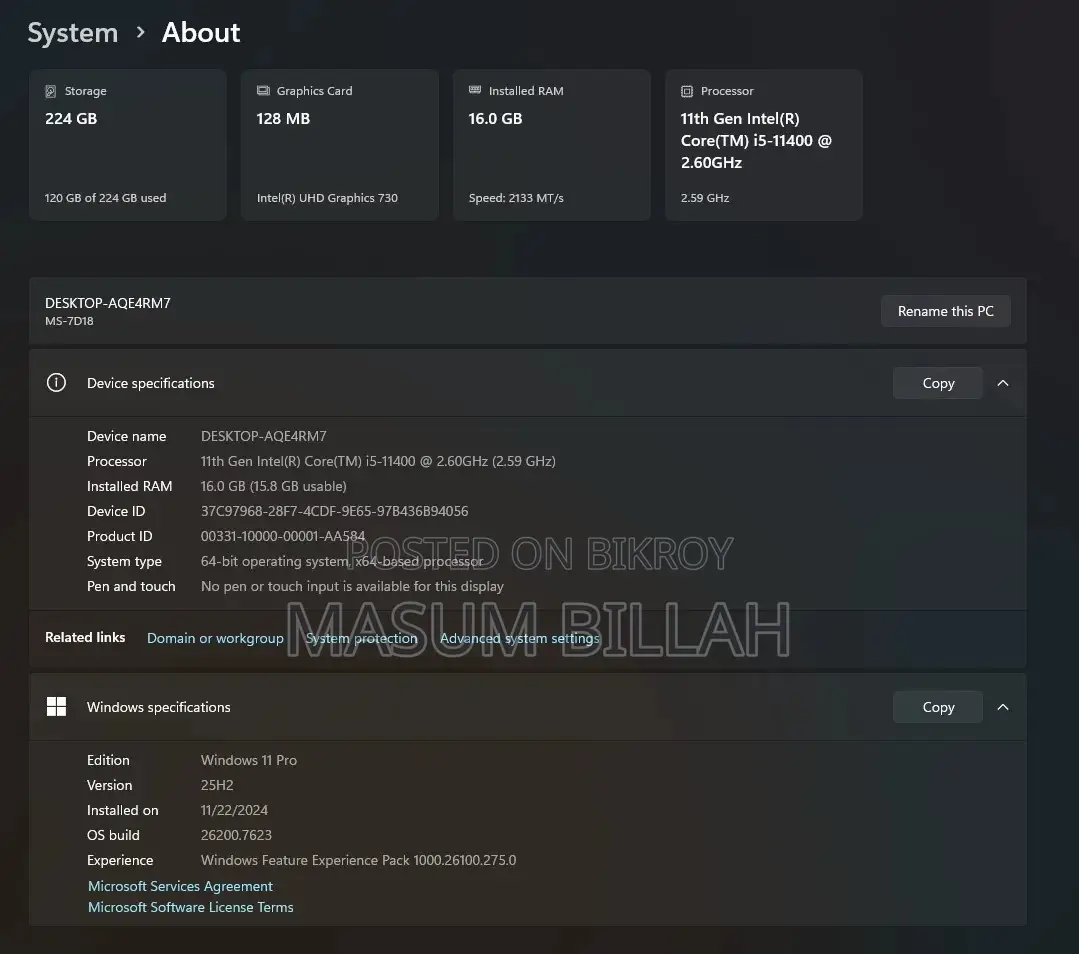This screenshot has width=1079, height=954.
Task: Open the Processor i5-11400 card
Action: point(764,145)
